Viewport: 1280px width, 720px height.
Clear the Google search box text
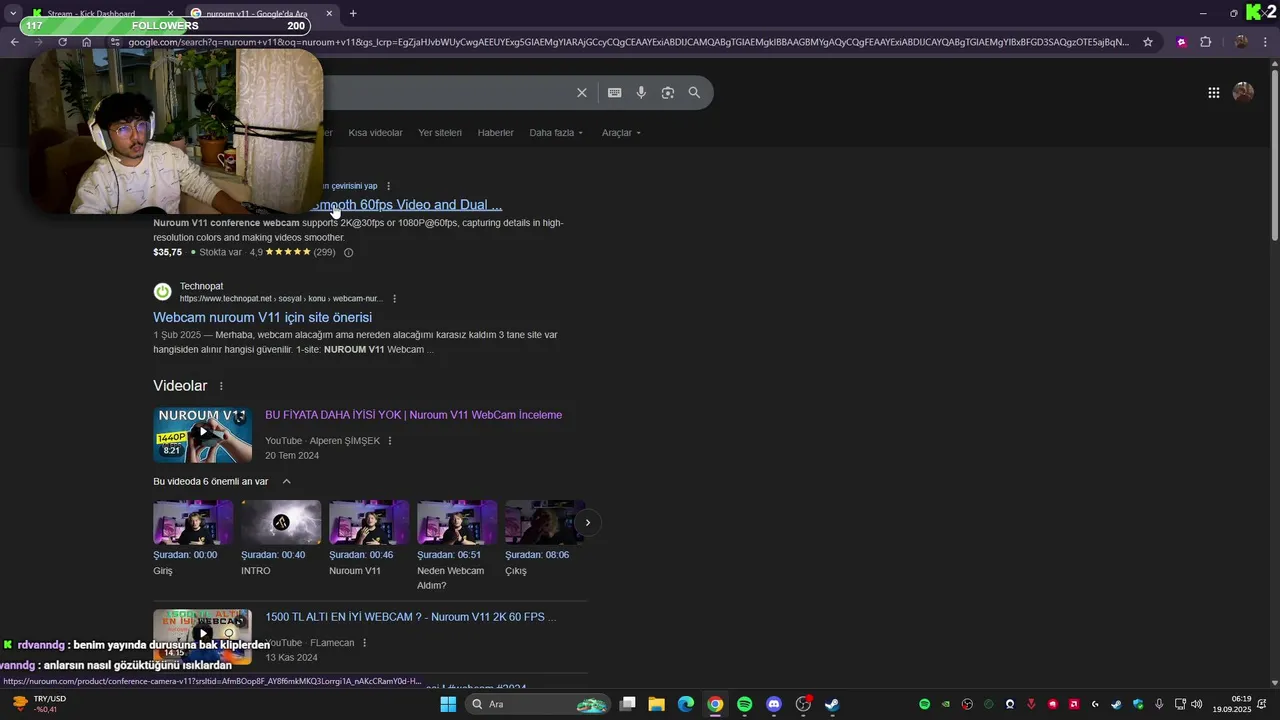point(581,93)
